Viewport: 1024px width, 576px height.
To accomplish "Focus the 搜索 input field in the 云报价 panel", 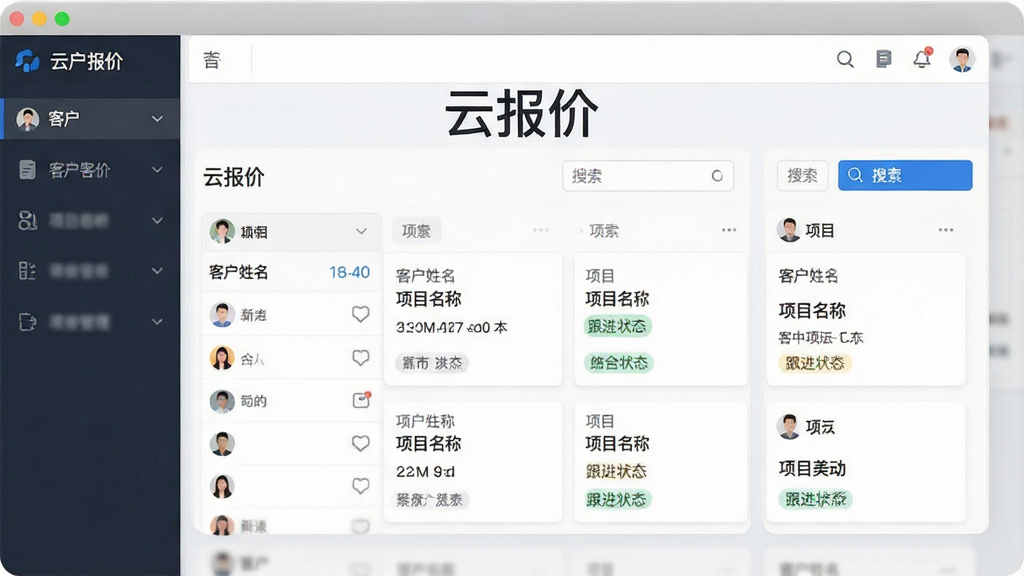I will (647, 176).
